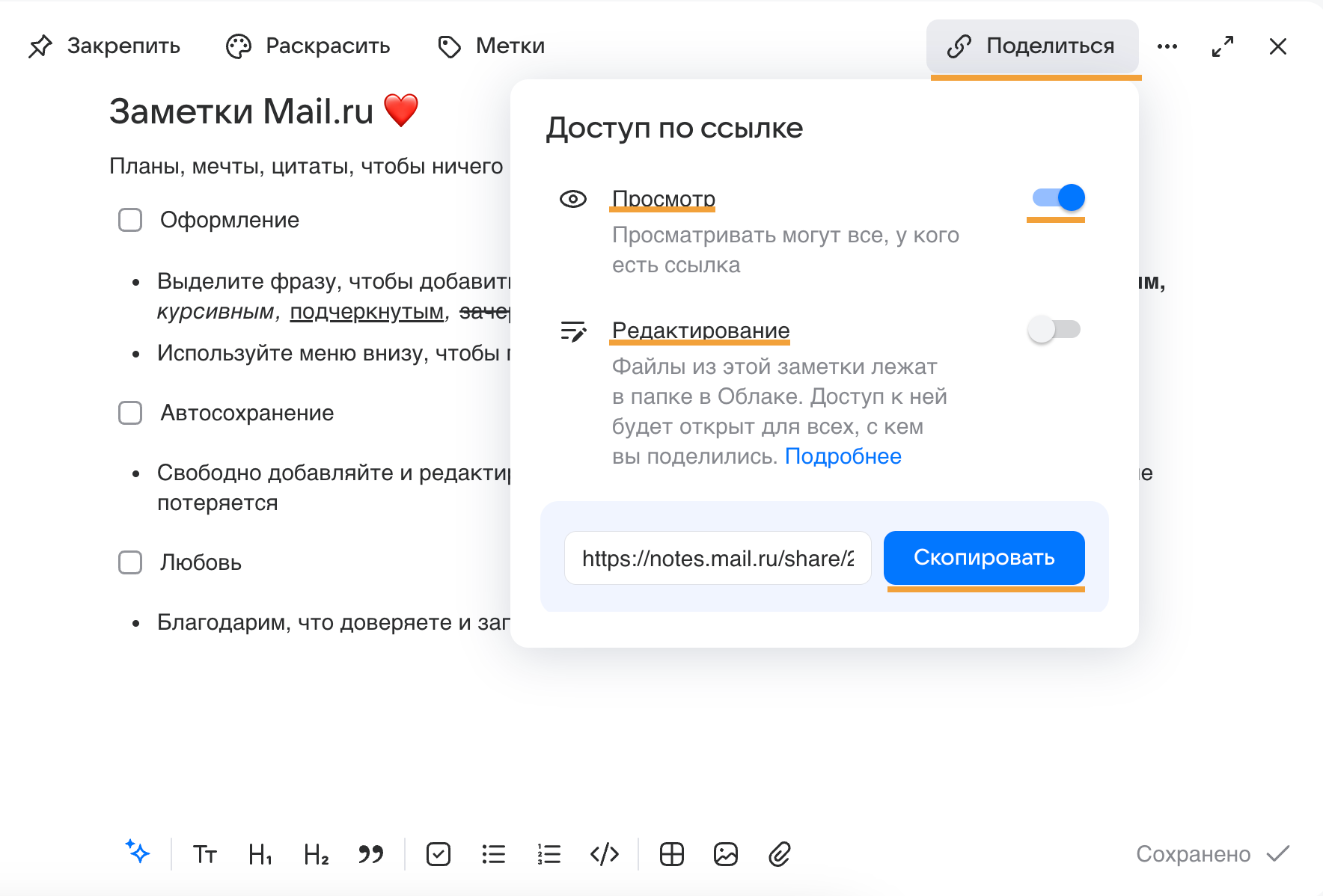Open the Метки tags option
Viewport: 1323px width, 896px height.
[x=491, y=46]
